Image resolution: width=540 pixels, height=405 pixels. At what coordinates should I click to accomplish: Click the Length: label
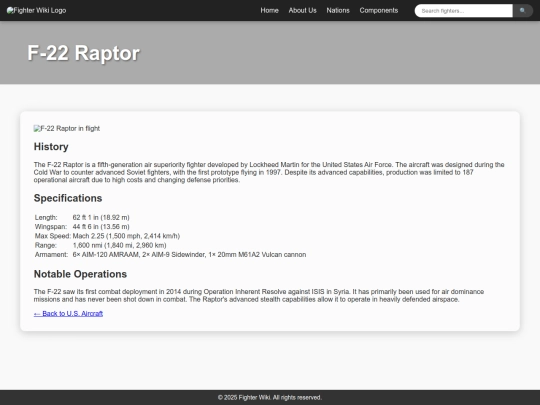(x=46, y=217)
